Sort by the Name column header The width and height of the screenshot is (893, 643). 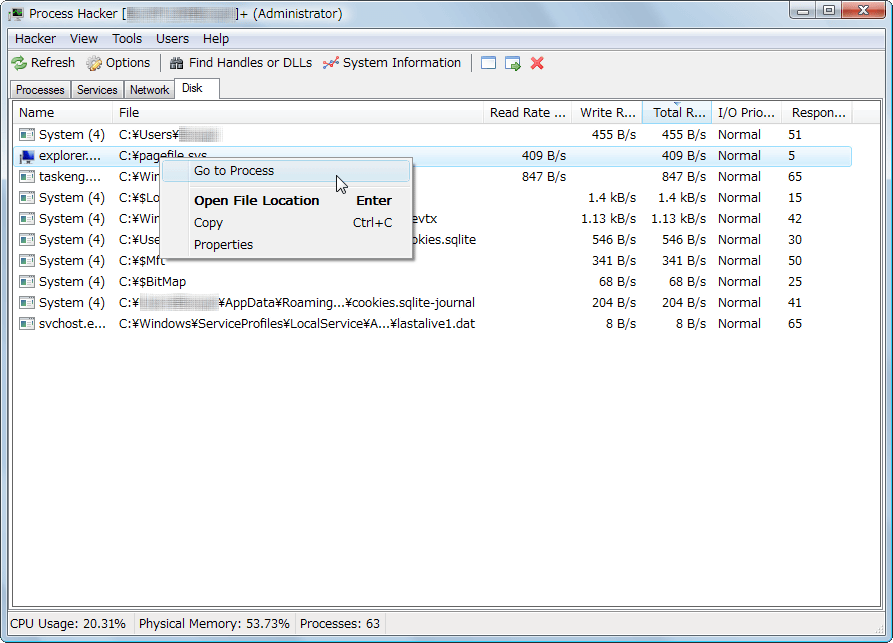click(x=63, y=113)
